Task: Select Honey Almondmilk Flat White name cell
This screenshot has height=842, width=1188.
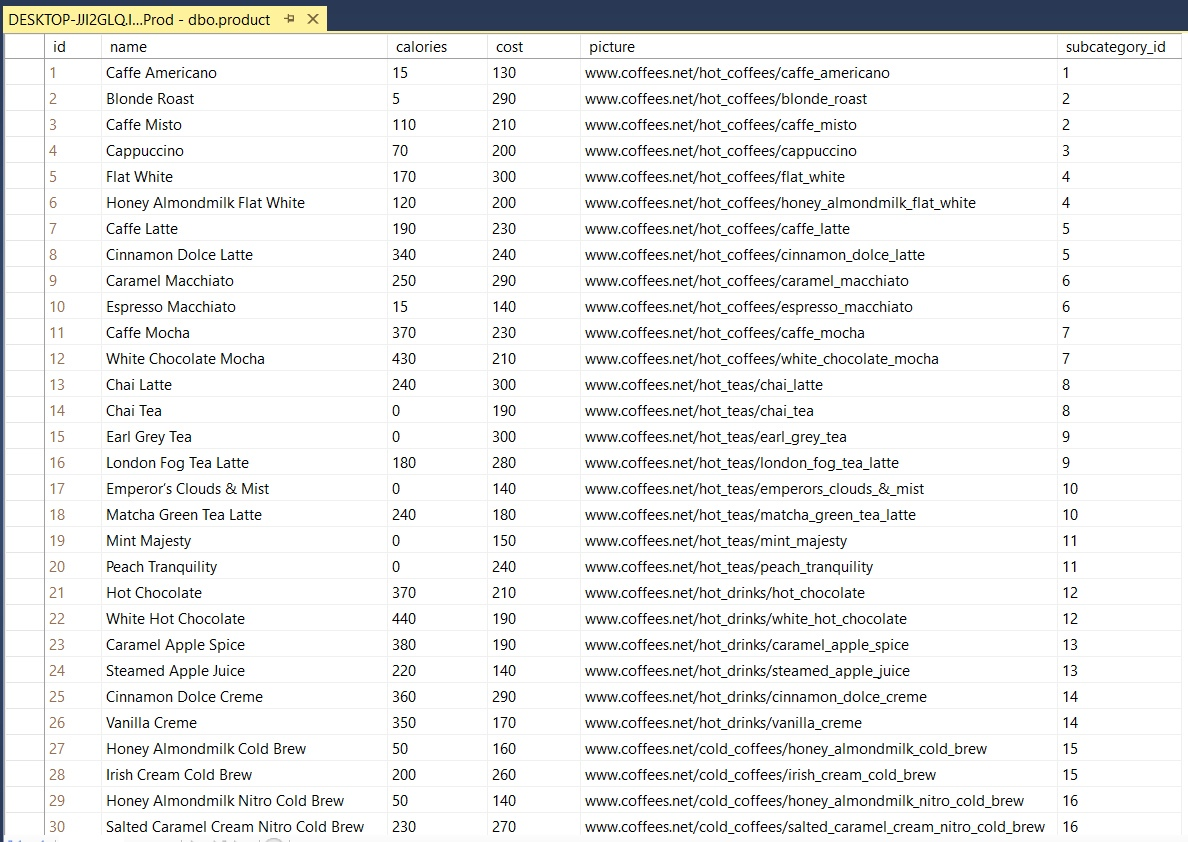Action: [244, 202]
